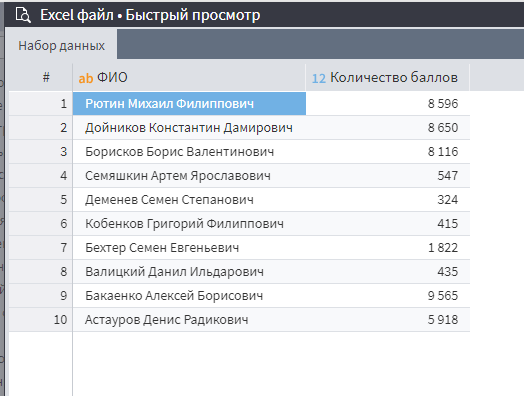Select the Кобенков Григорий Филиппович cell

pyautogui.click(x=189, y=224)
